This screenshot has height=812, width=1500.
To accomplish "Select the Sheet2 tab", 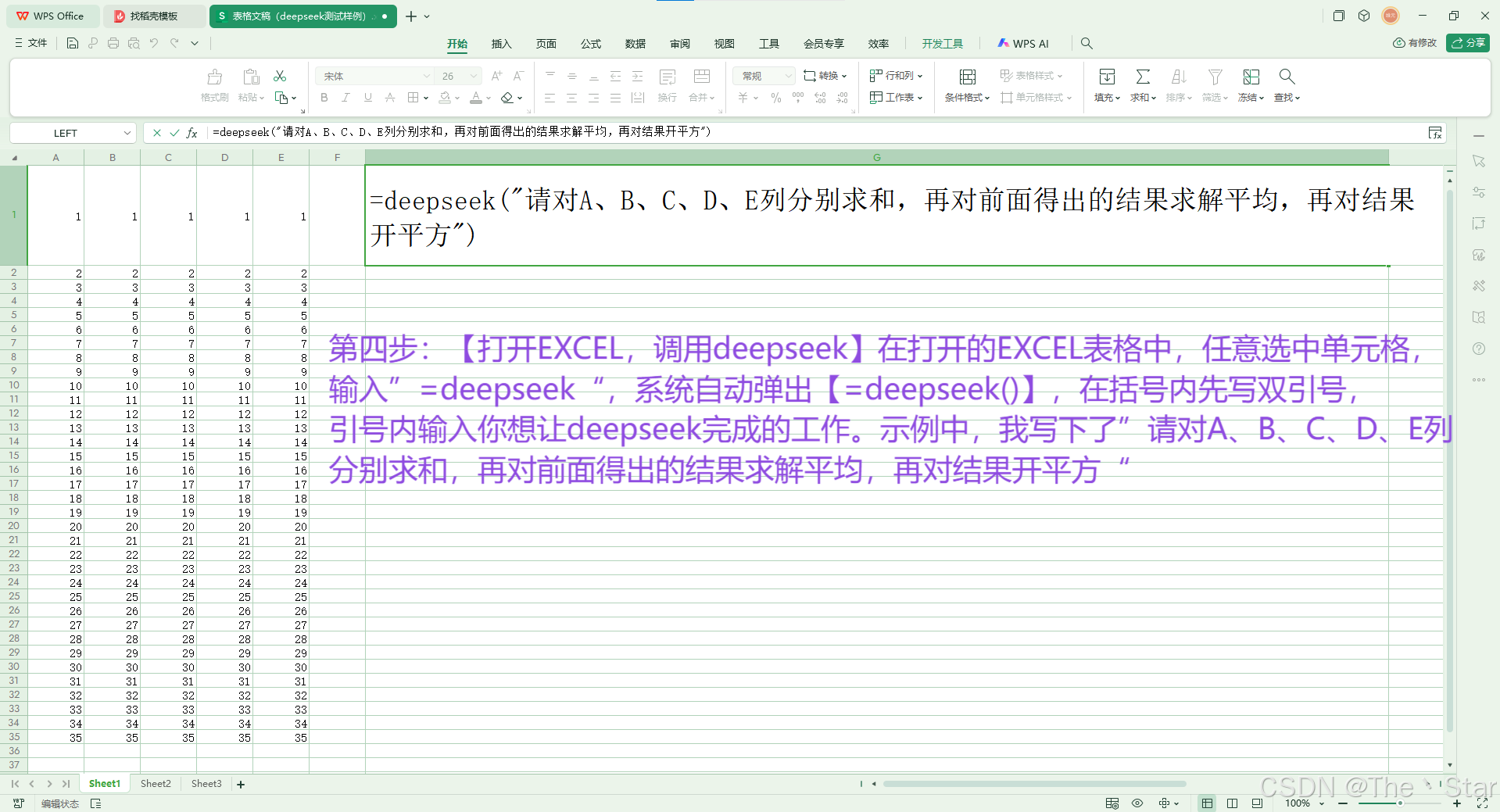I will click(x=156, y=783).
